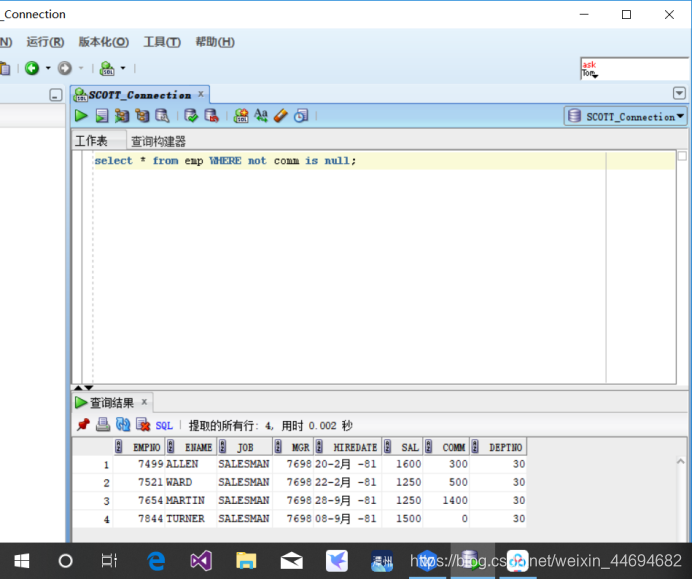The image size is (692, 580).
Task: Toggle the red pin freeze view icon
Action: [x=83, y=425]
